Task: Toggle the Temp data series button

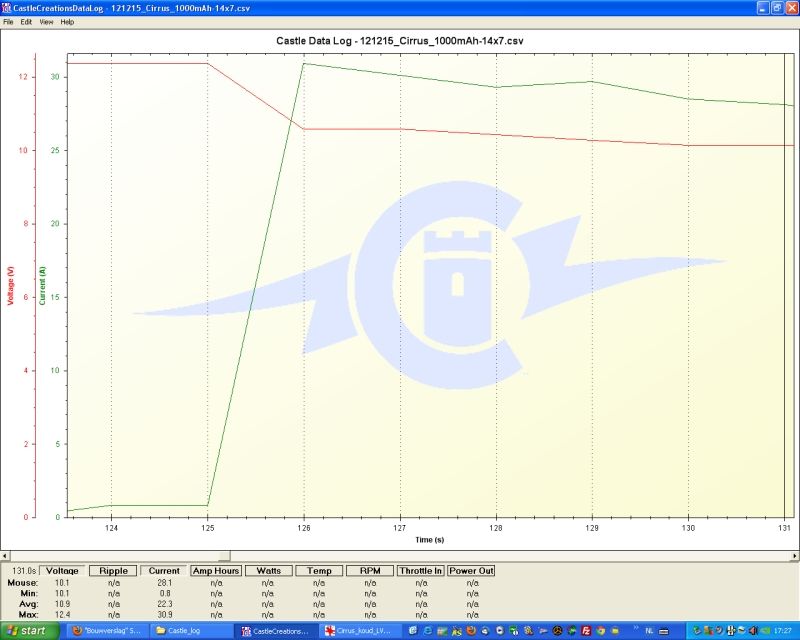Action: point(319,571)
